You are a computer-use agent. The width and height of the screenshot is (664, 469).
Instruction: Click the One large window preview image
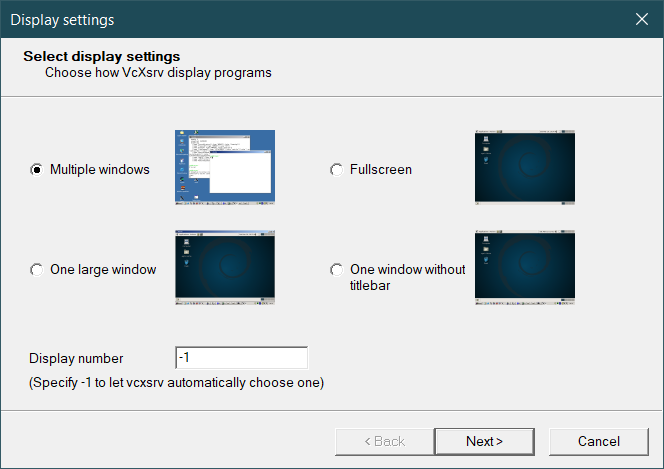pos(225,268)
